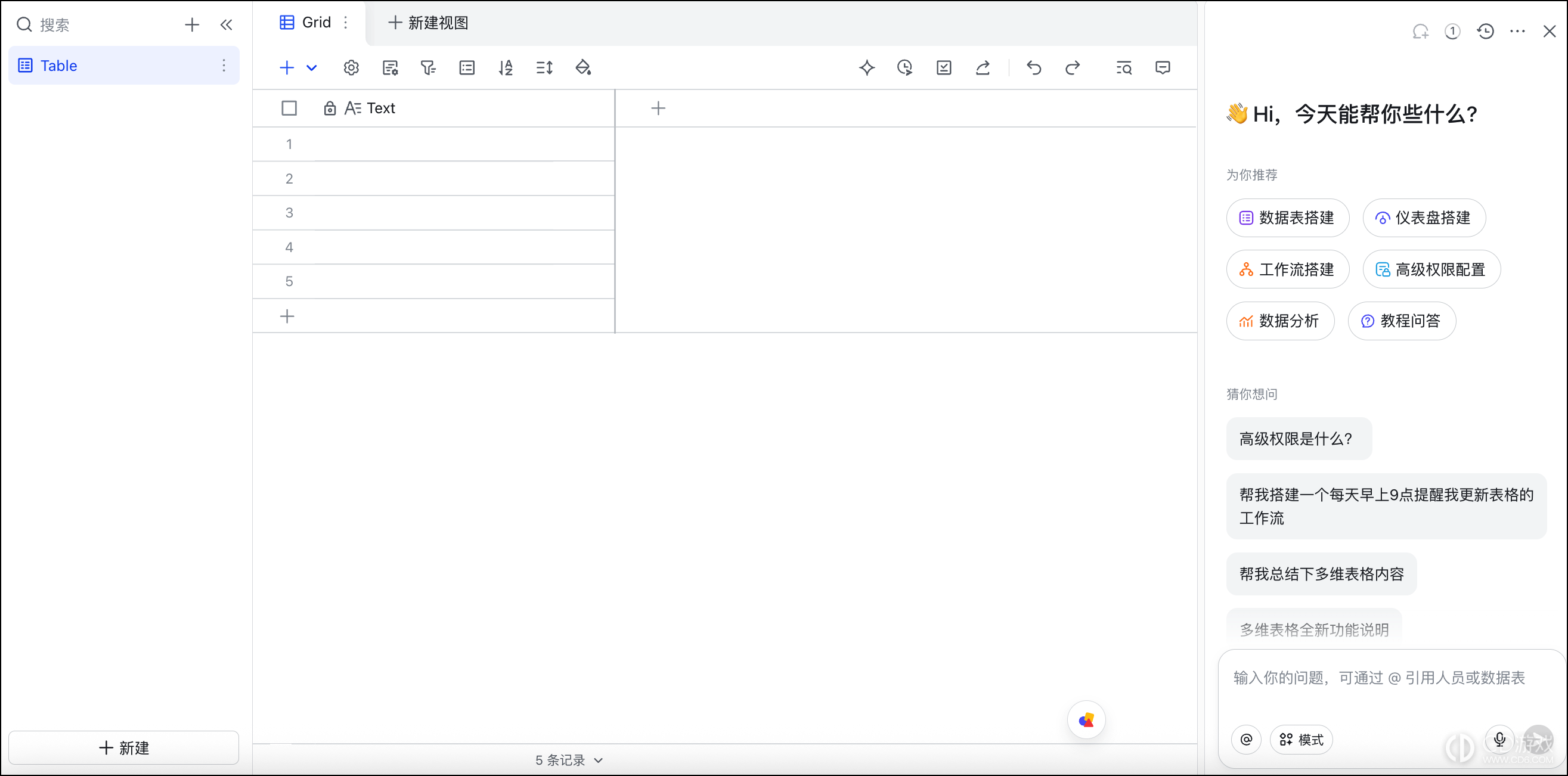The height and width of the screenshot is (776, 1568).
Task: Open assistant chat history icon
Action: [1485, 31]
